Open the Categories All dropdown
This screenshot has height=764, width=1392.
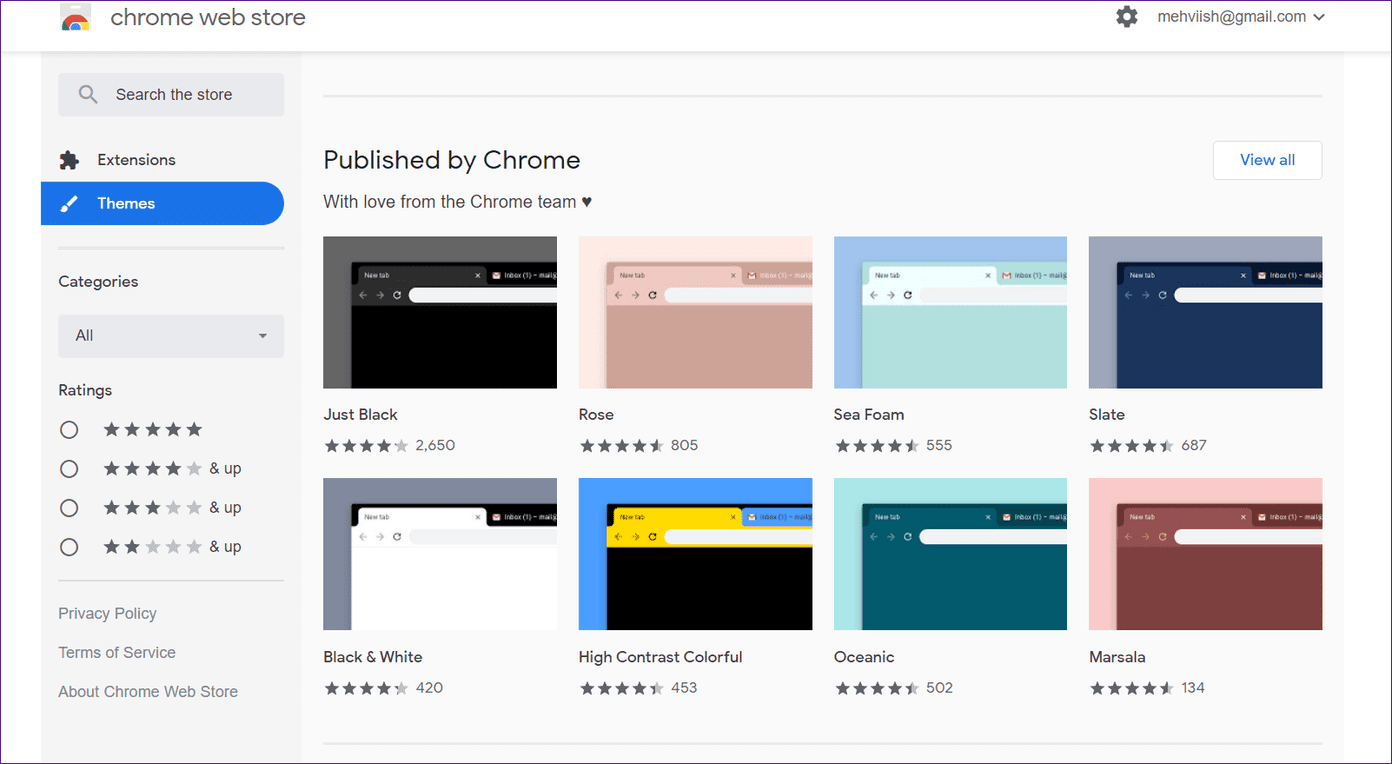point(171,336)
